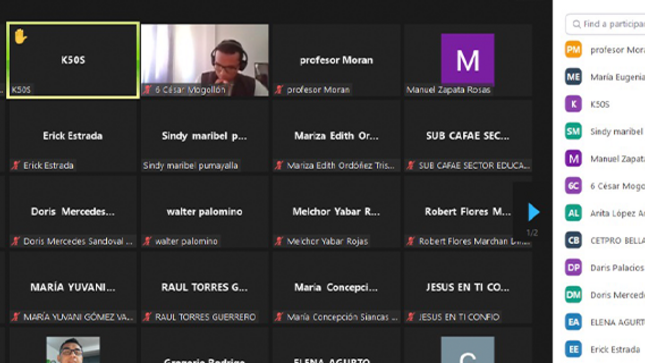Image resolution: width=645 pixels, height=363 pixels.
Task: Click the Melchor Yabar Rojas participant tile
Action: pyautogui.click(x=336, y=212)
